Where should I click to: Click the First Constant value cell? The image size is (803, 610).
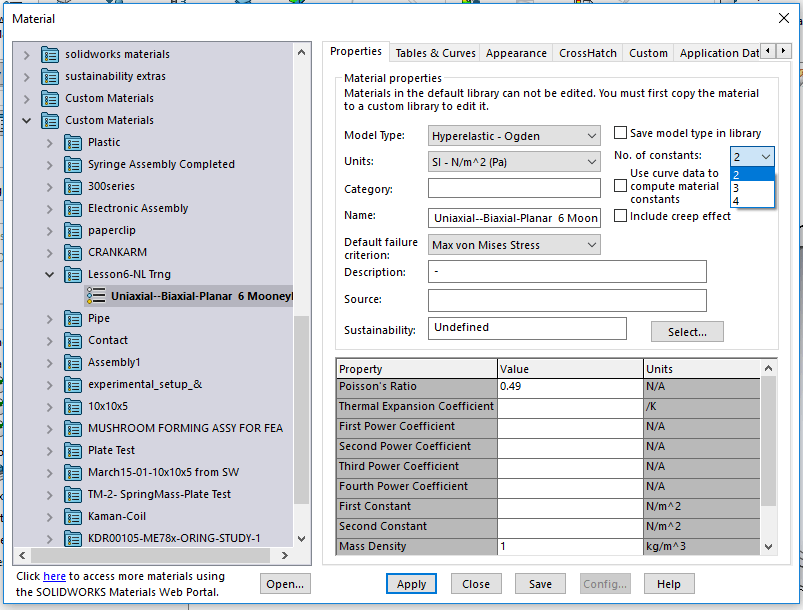pos(570,507)
